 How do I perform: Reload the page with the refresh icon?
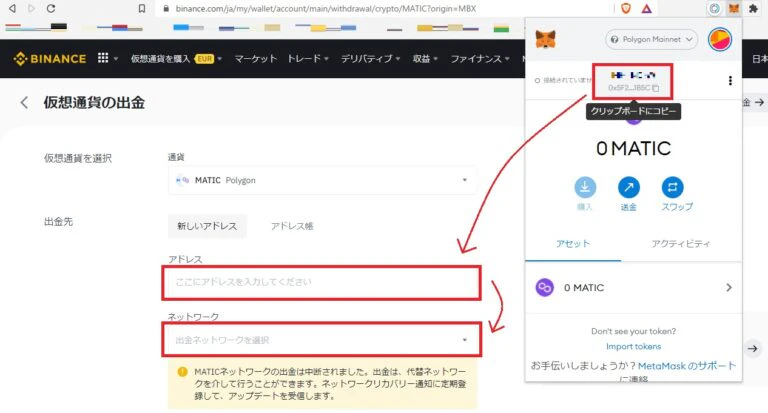point(50,8)
